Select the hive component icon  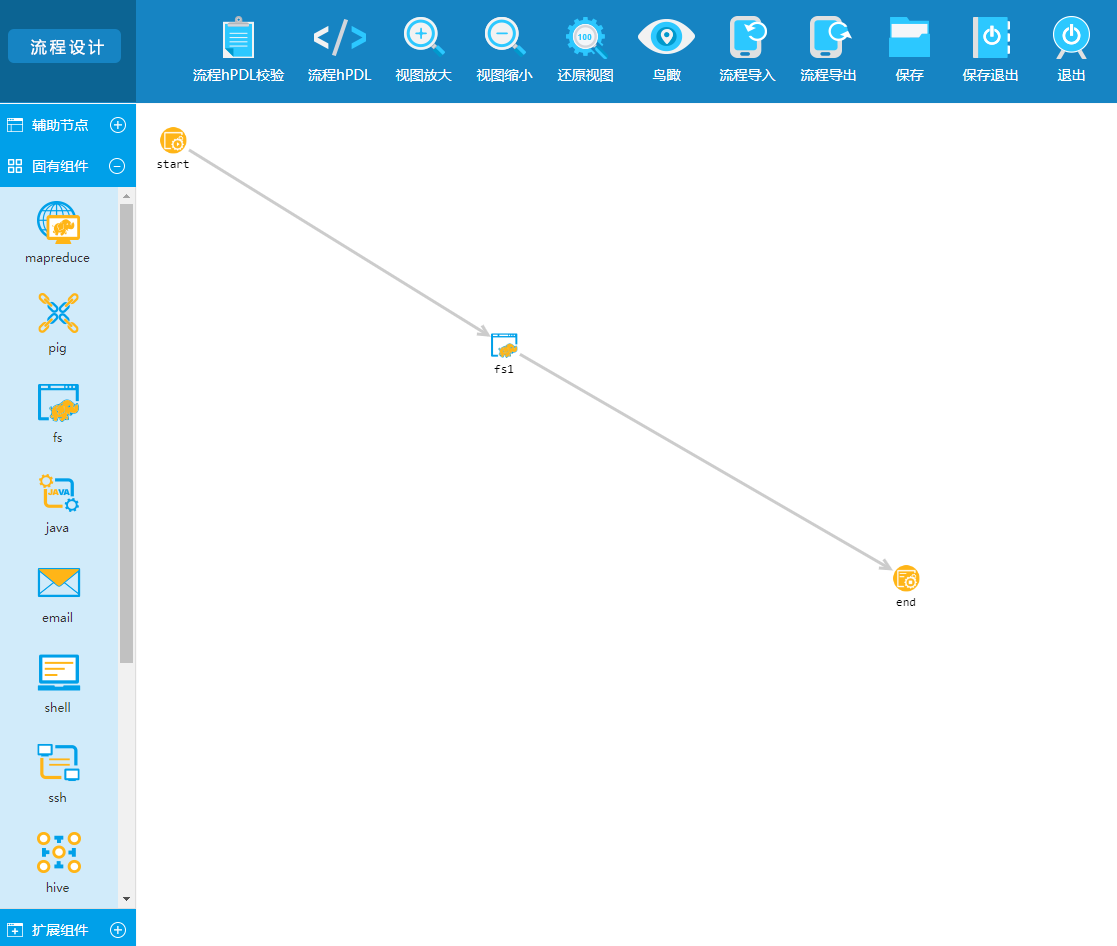coord(58,852)
